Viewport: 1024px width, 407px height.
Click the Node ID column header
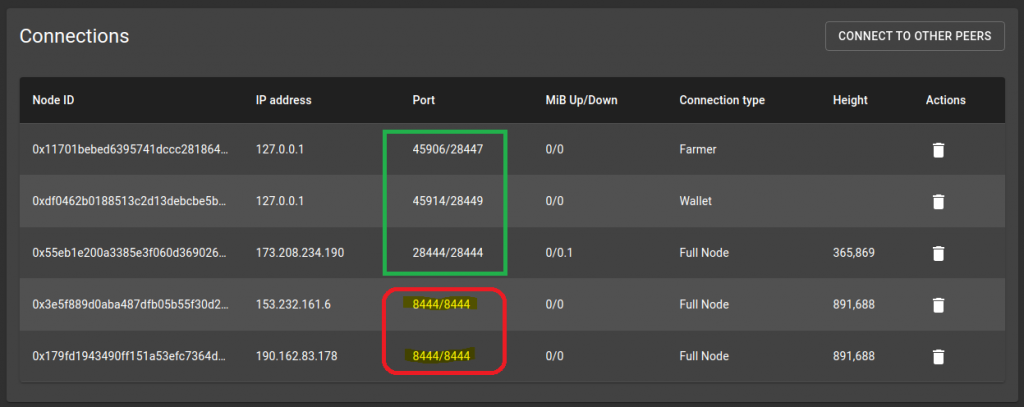(53, 100)
